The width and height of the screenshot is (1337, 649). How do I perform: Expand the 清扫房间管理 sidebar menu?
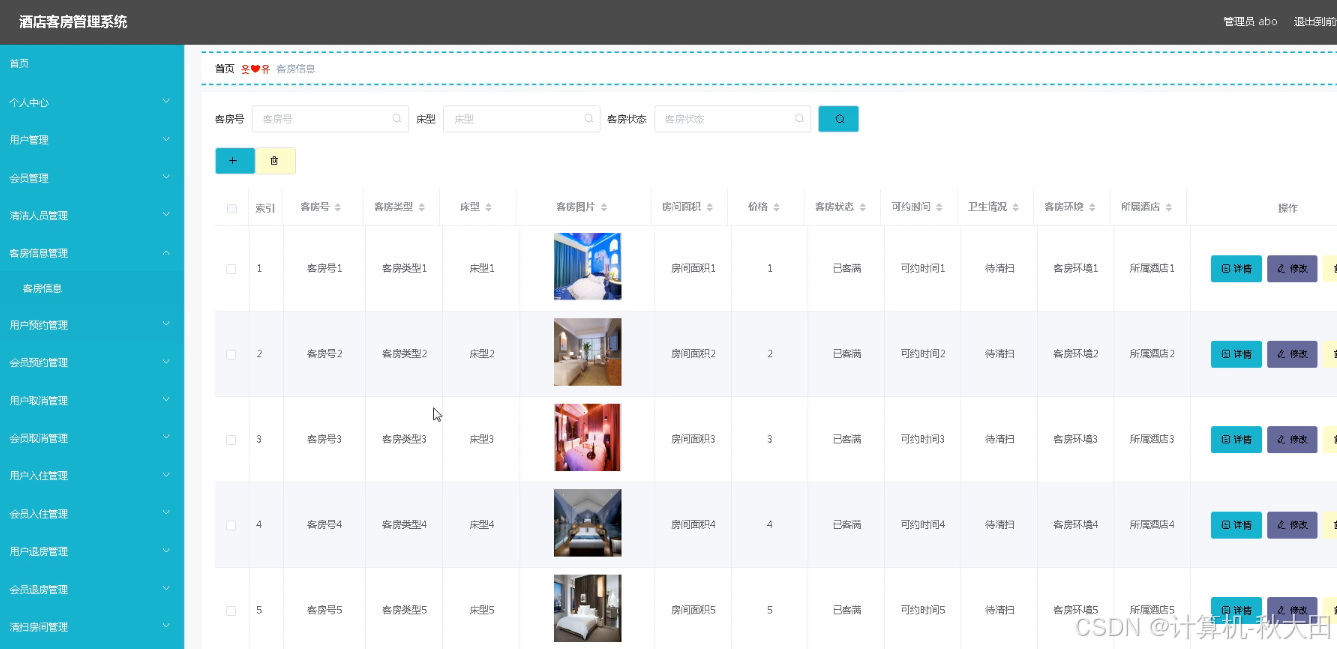(92, 627)
